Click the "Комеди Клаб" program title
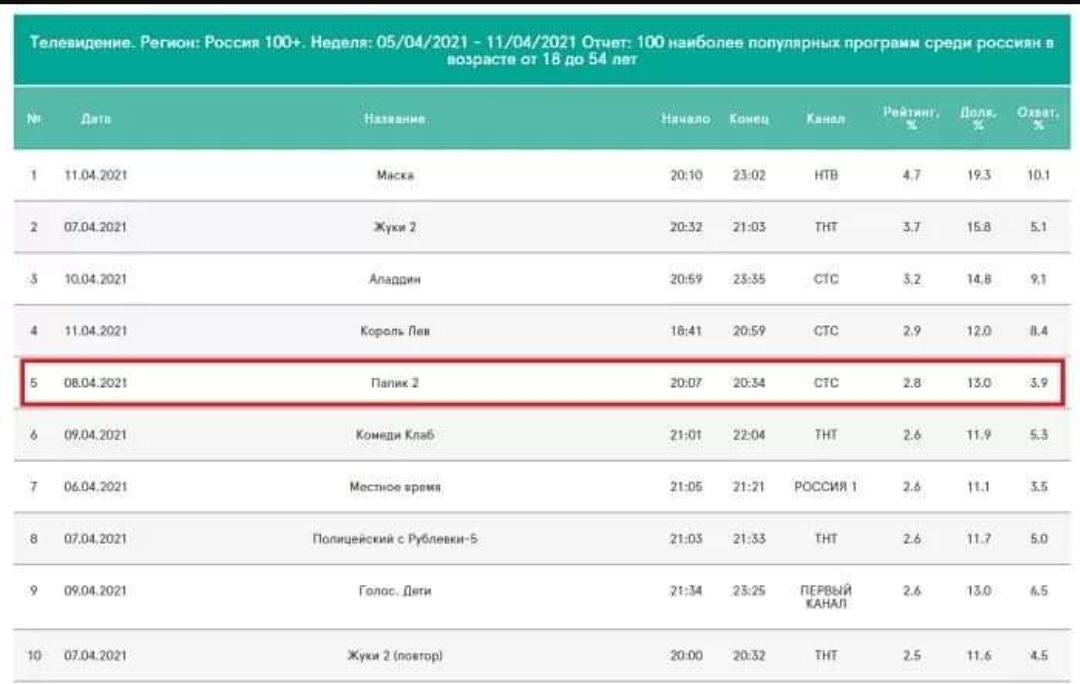This screenshot has width=1080, height=684. 395,435
